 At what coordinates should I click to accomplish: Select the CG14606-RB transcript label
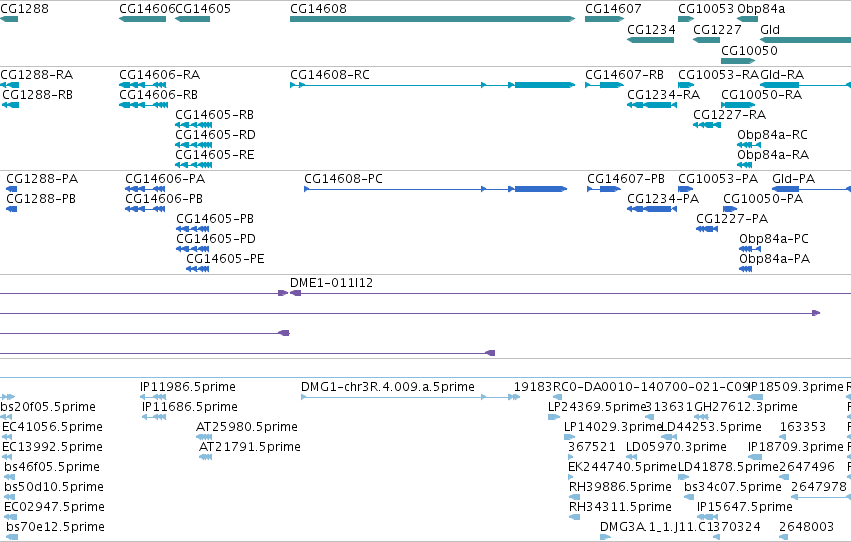pos(158,95)
